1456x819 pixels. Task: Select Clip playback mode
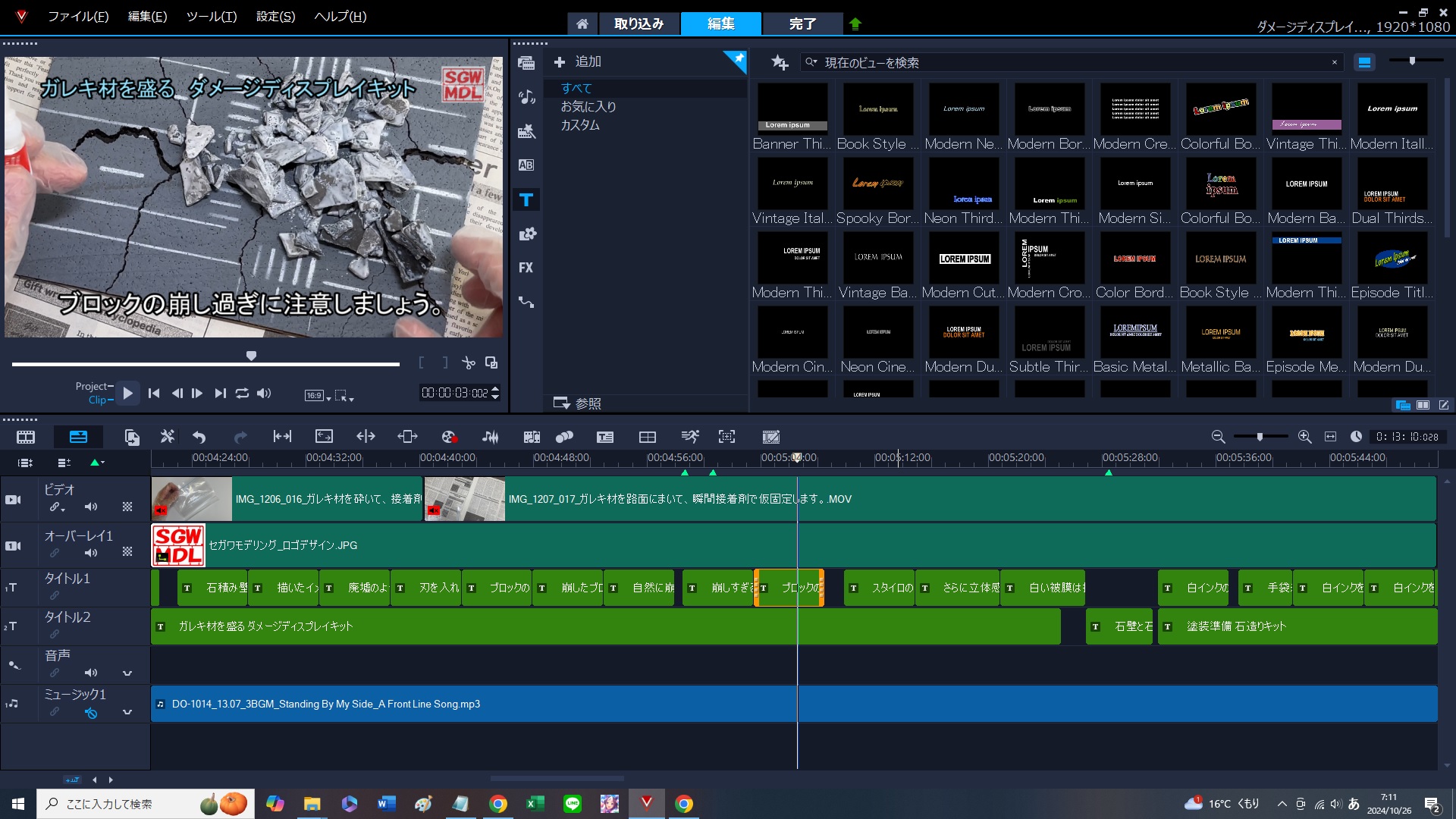[x=98, y=400]
